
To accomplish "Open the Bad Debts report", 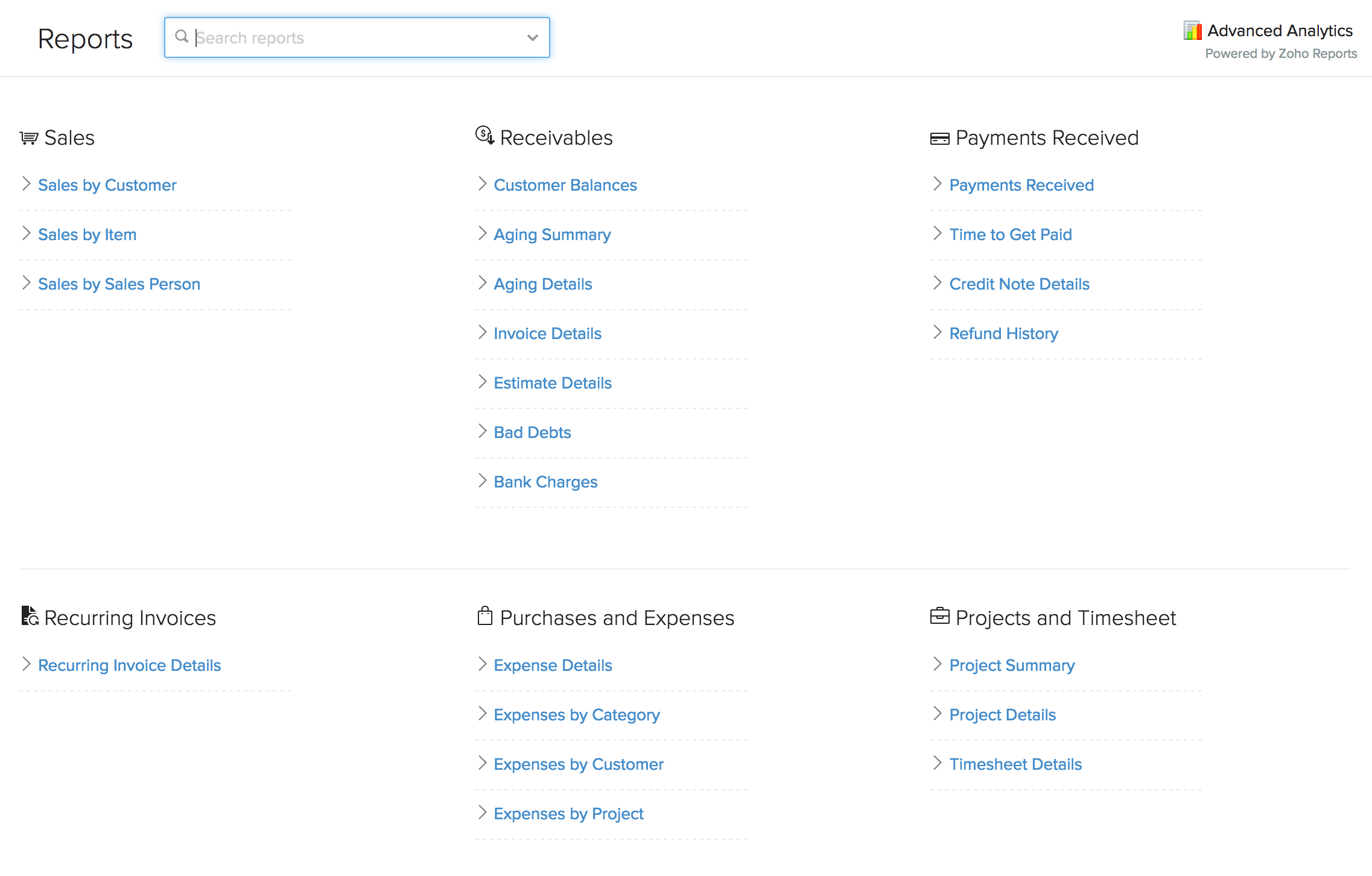I will tap(532, 433).
